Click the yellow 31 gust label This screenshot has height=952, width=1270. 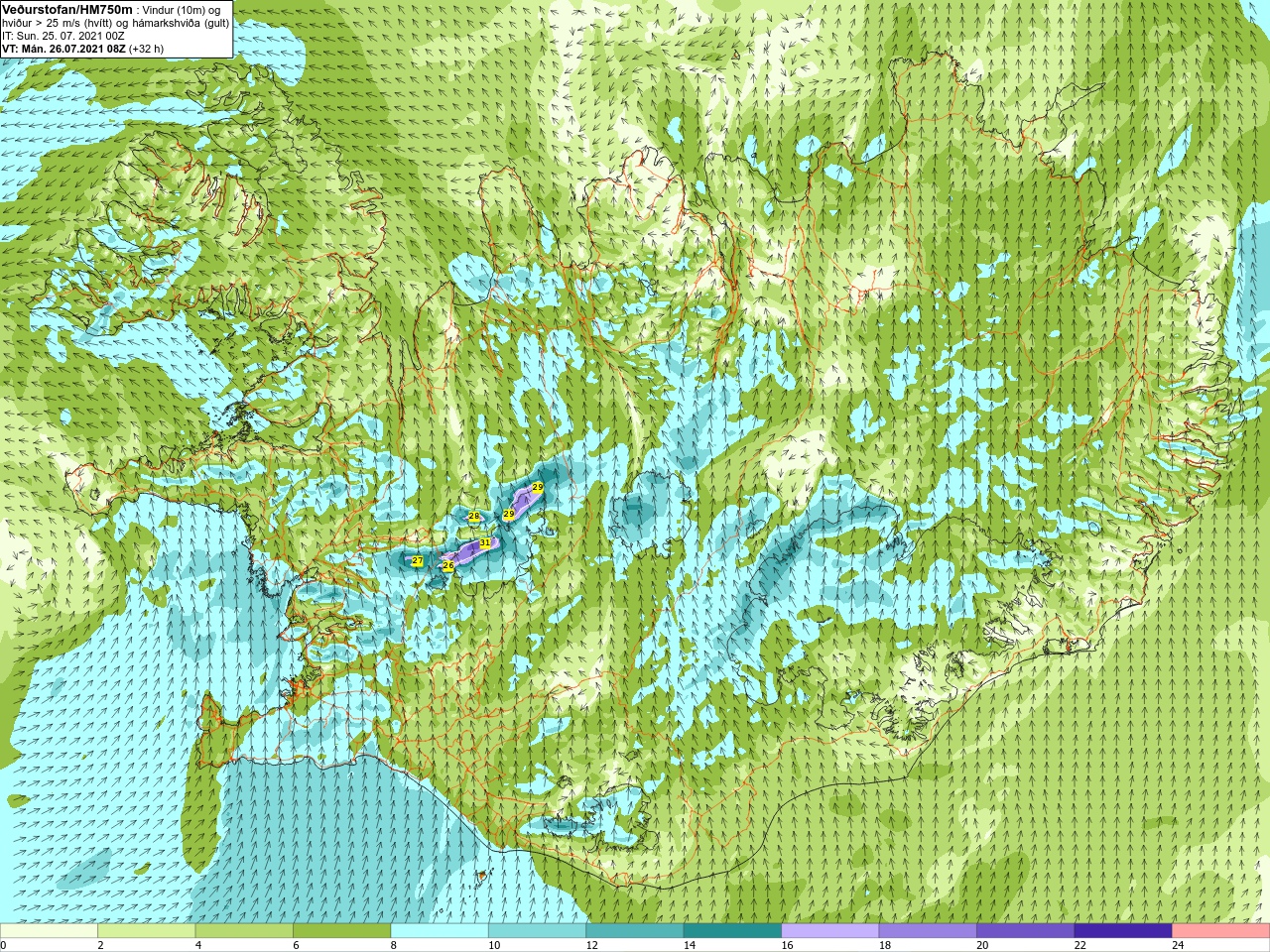coord(485,542)
